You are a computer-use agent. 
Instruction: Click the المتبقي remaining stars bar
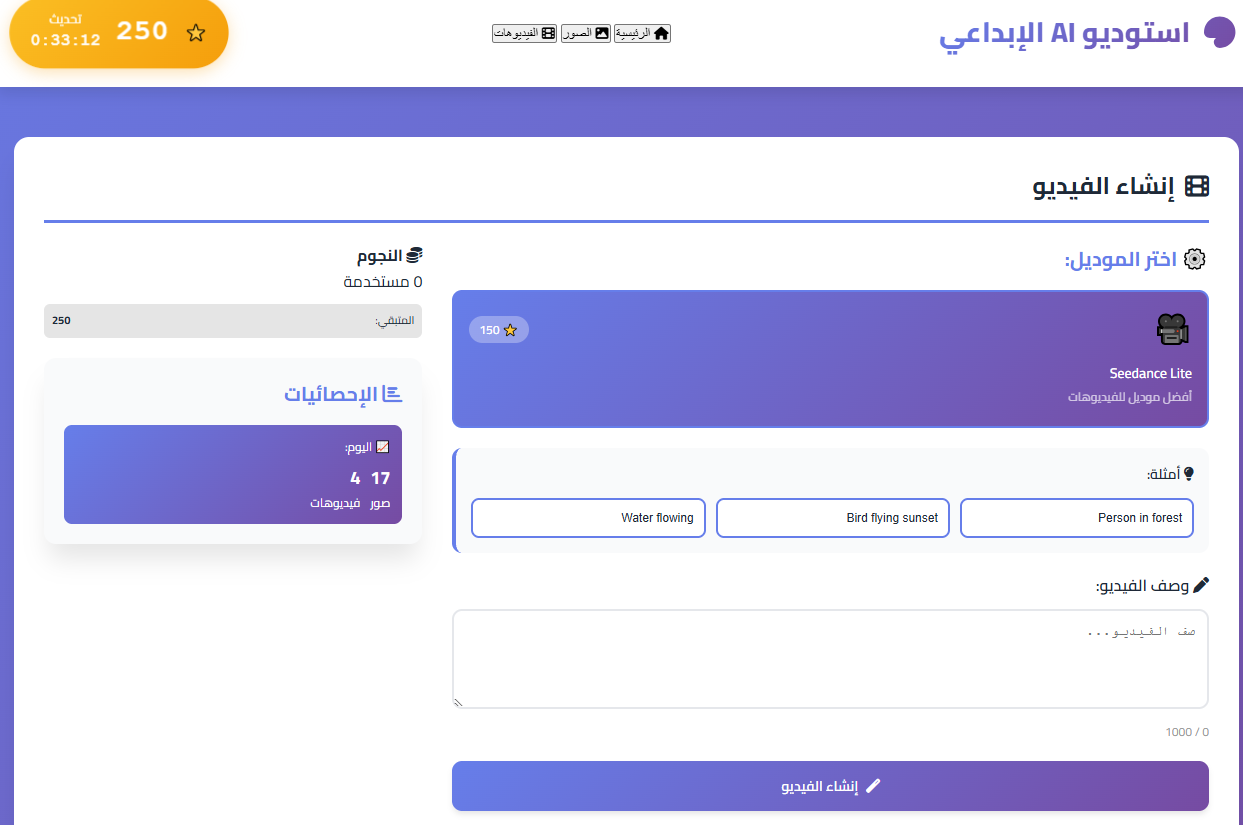[233, 321]
